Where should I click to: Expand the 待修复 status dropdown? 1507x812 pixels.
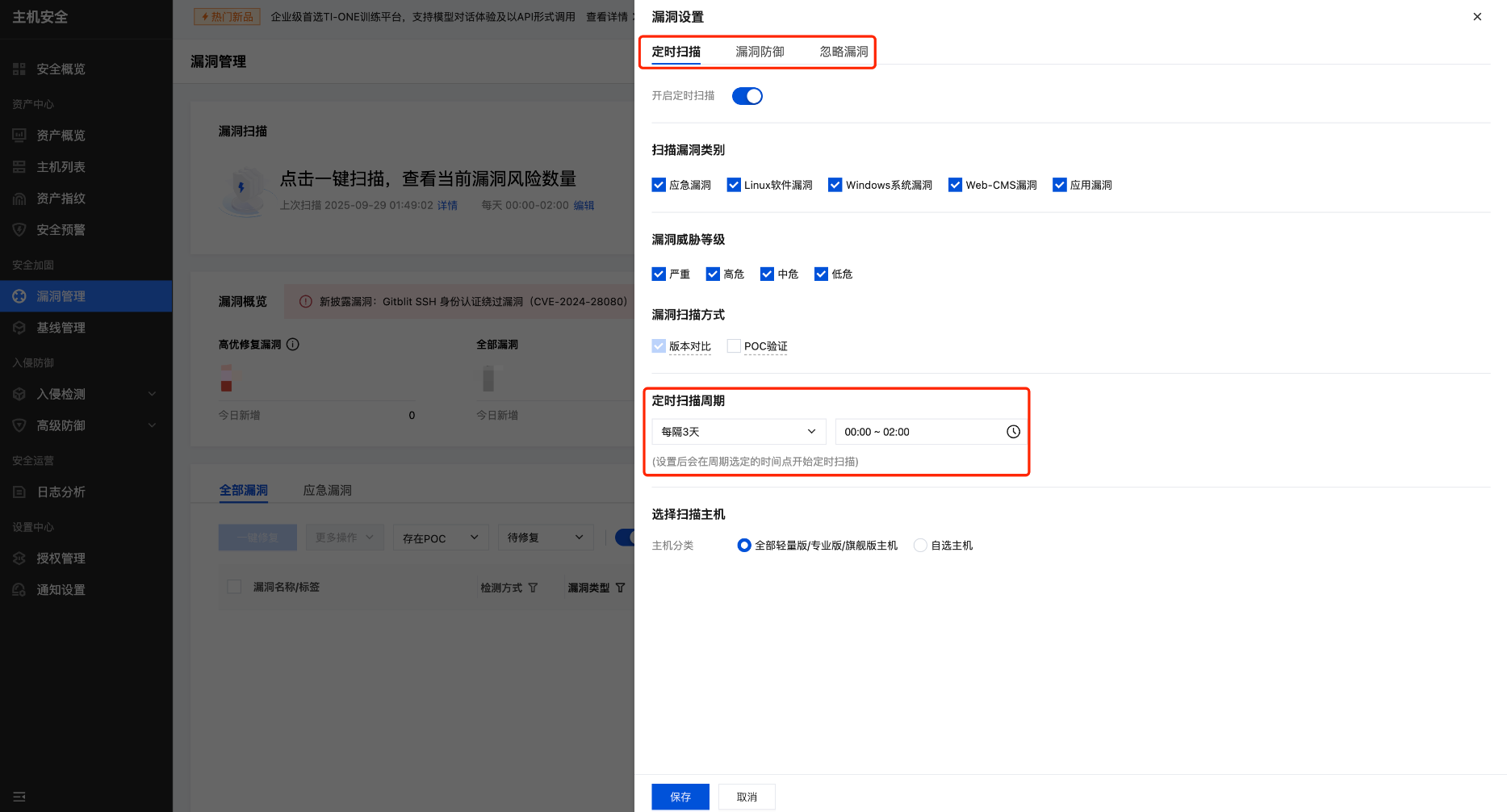[x=545, y=537]
